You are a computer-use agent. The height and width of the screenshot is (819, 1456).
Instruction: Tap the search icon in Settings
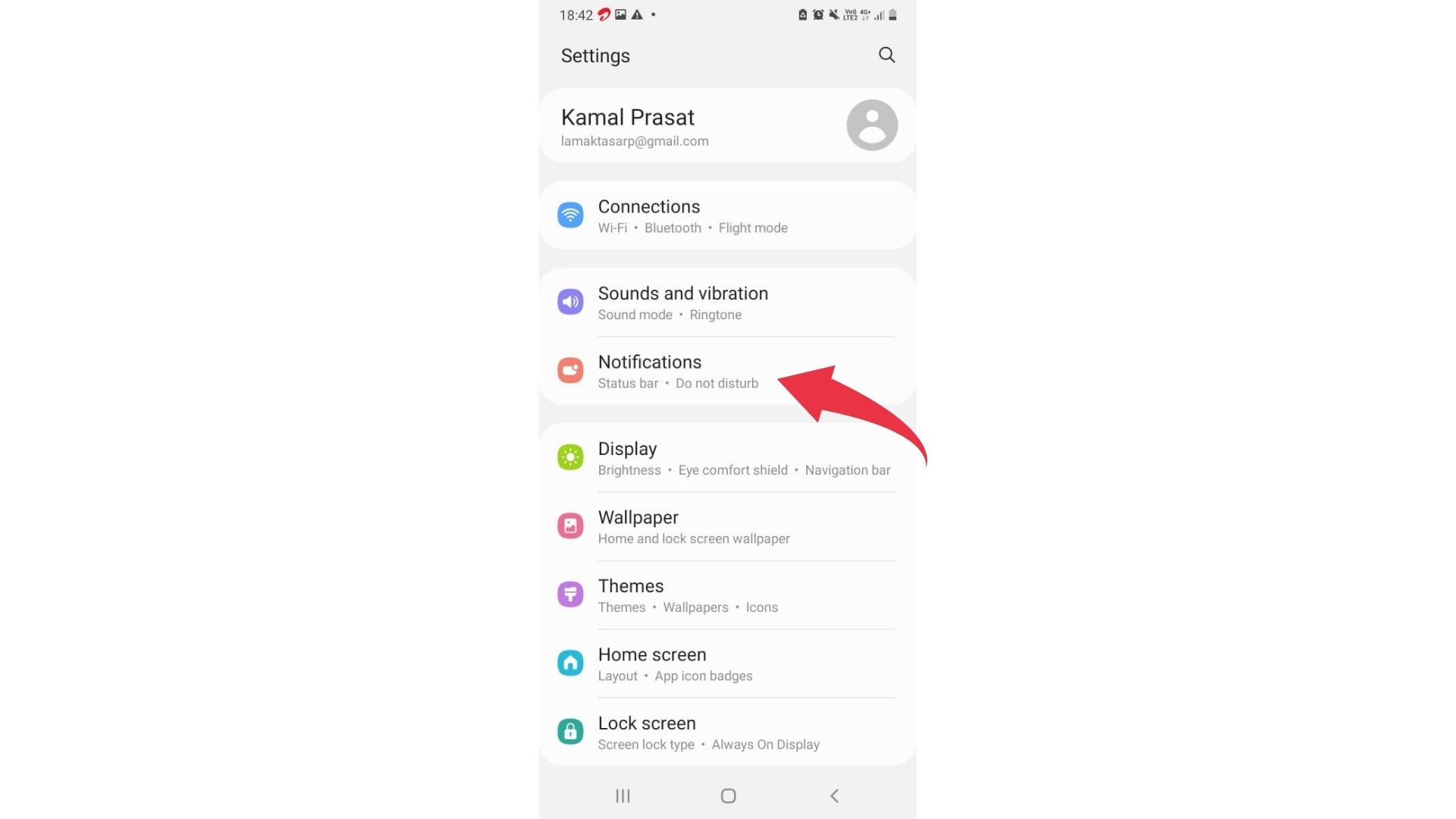(x=886, y=55)
